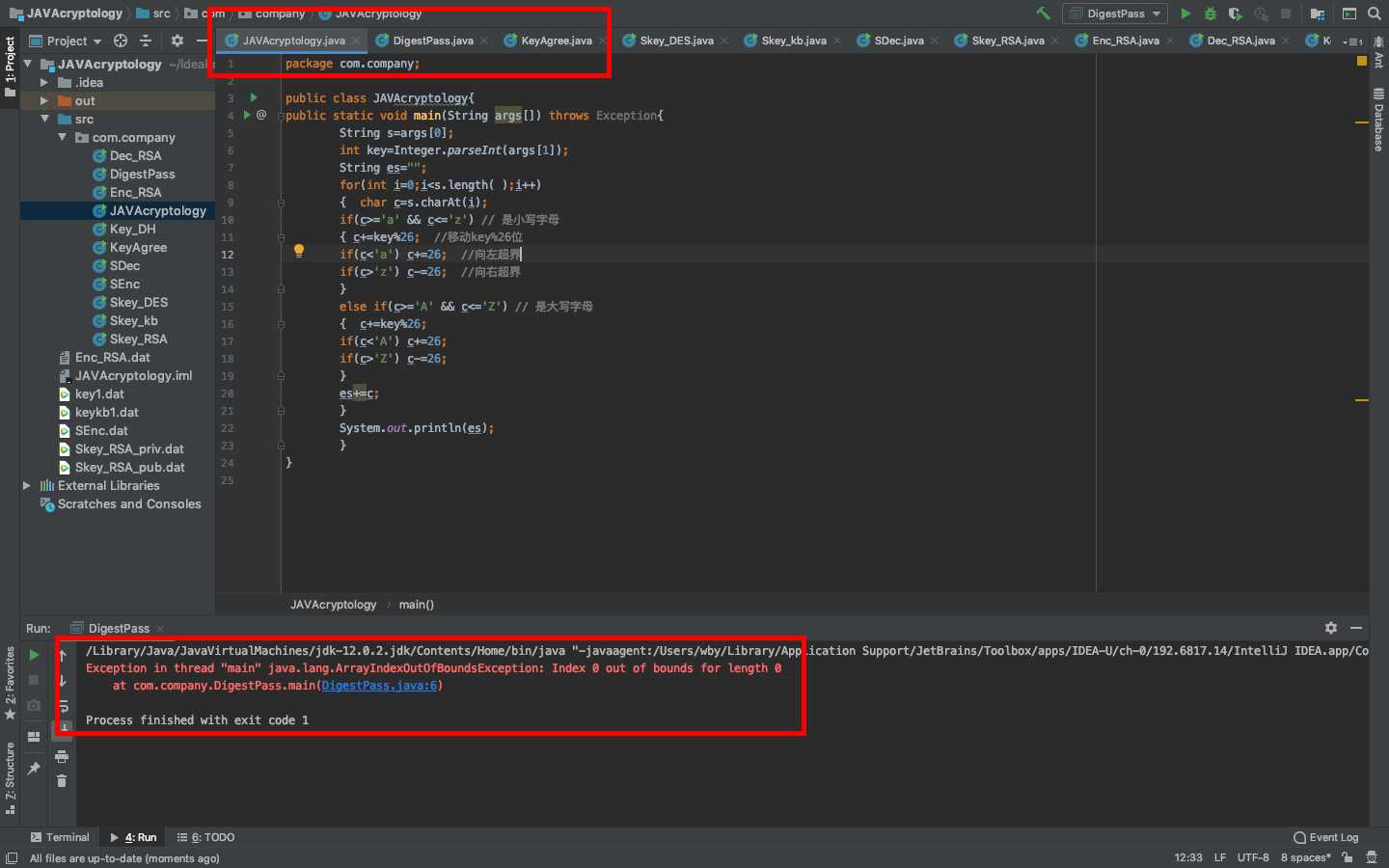Click the main() breadcrumb below the editor
1389x868 pixels.
pos(416,605)
